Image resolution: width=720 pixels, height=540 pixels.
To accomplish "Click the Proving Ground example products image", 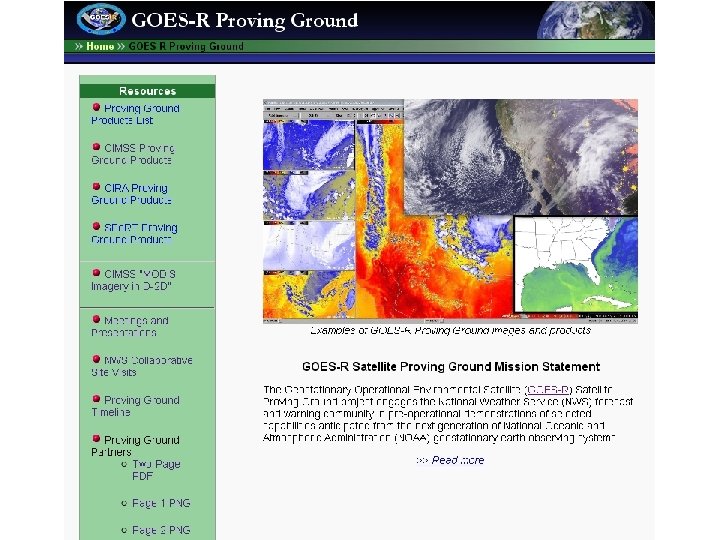I will coord(450,211).
